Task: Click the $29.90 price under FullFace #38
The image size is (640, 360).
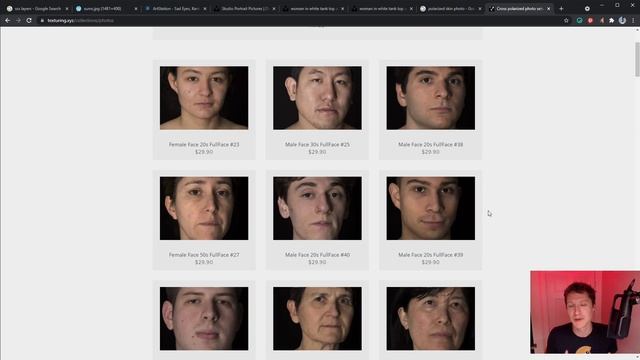Action: [x=431, y=152]
